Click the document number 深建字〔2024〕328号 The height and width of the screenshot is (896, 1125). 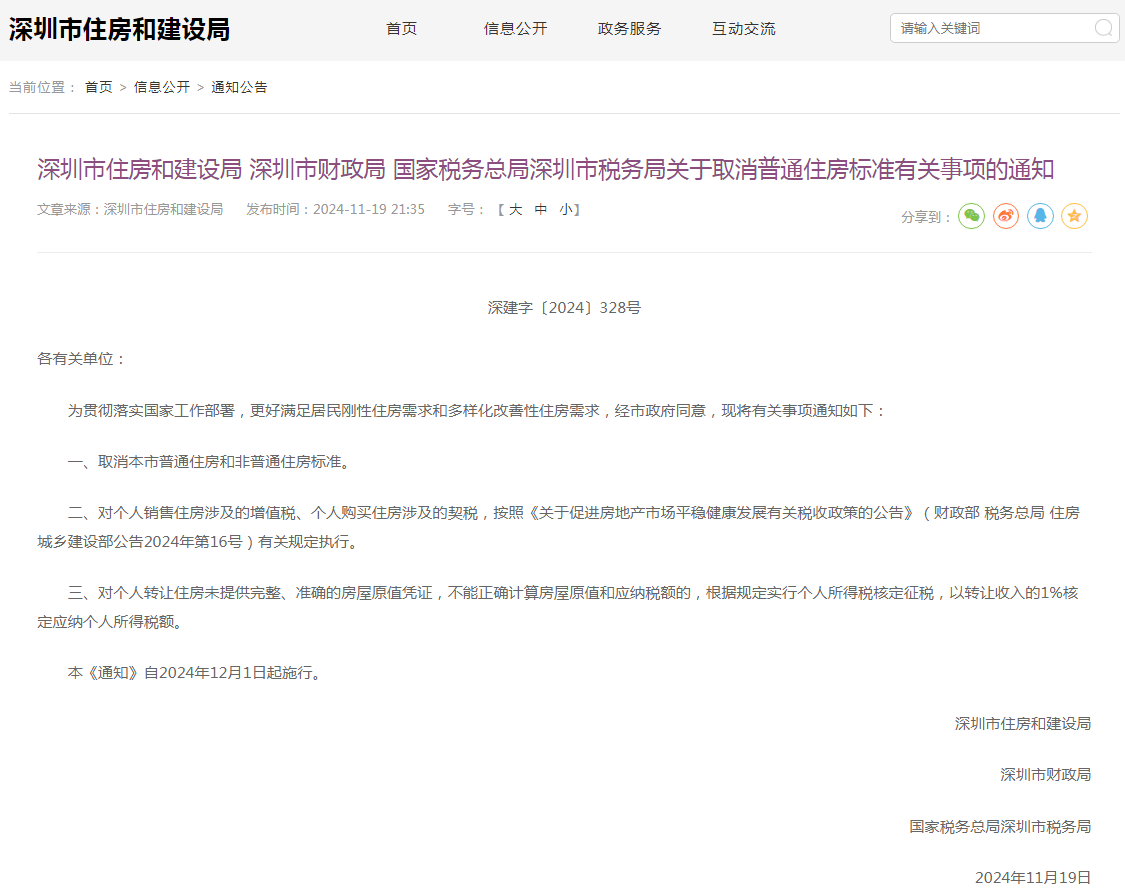[x=564, y=308]
